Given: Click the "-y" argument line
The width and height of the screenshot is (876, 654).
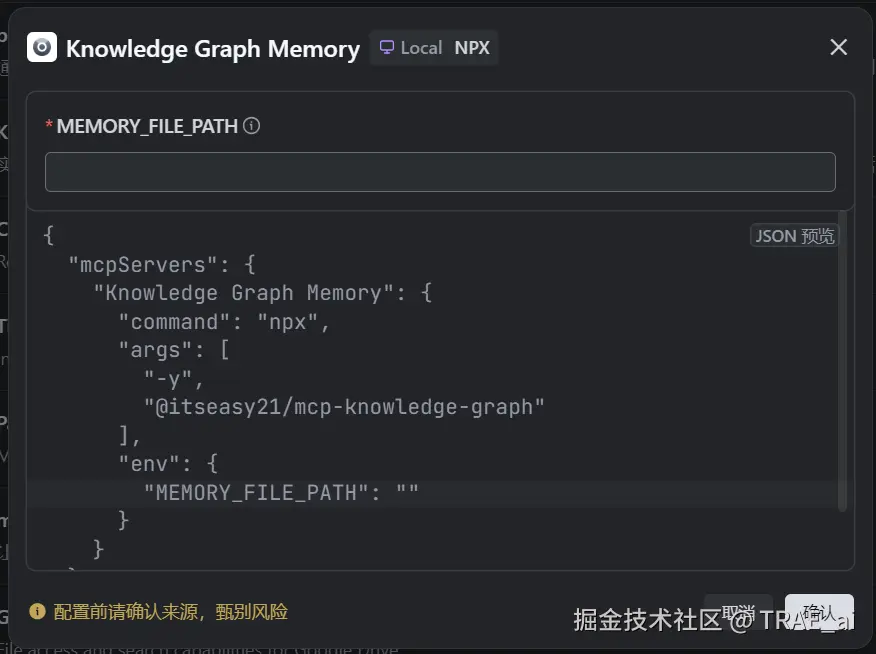Looking at the screenshot, I should 174,379.
